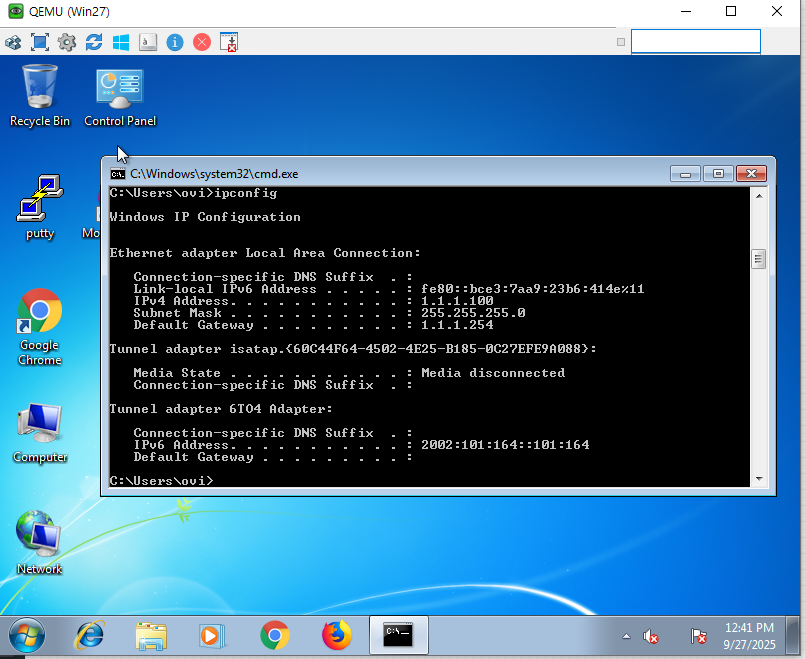Open Windows Media Player from taskbar

[x=212, y=636]
